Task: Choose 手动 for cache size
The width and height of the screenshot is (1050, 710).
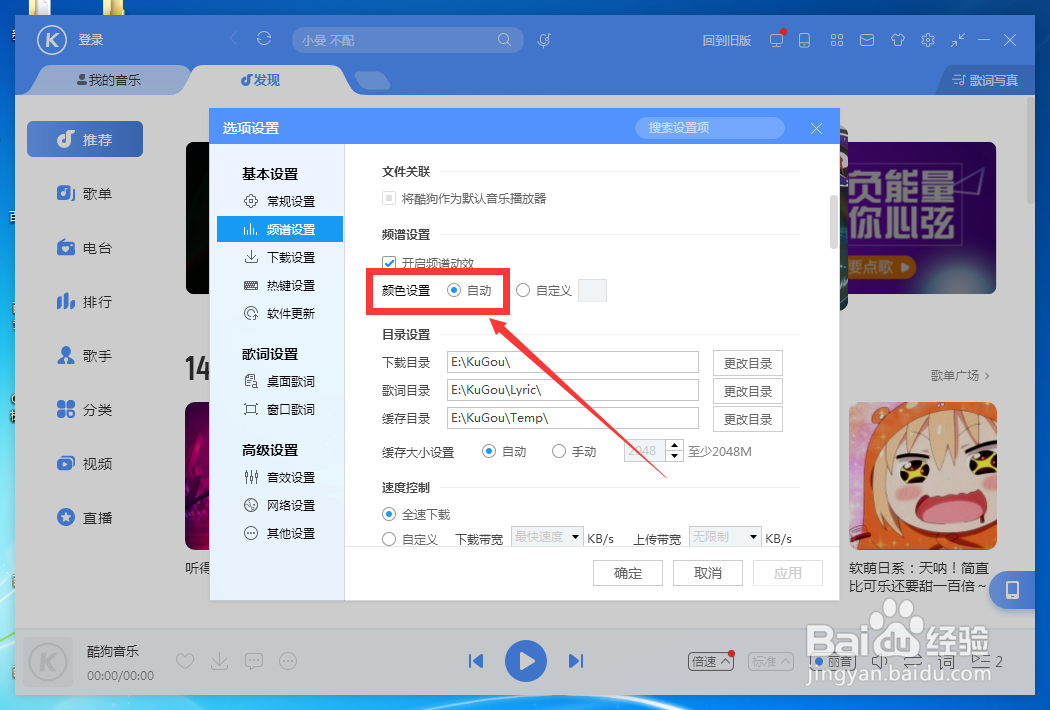Action: pos(559,451)
